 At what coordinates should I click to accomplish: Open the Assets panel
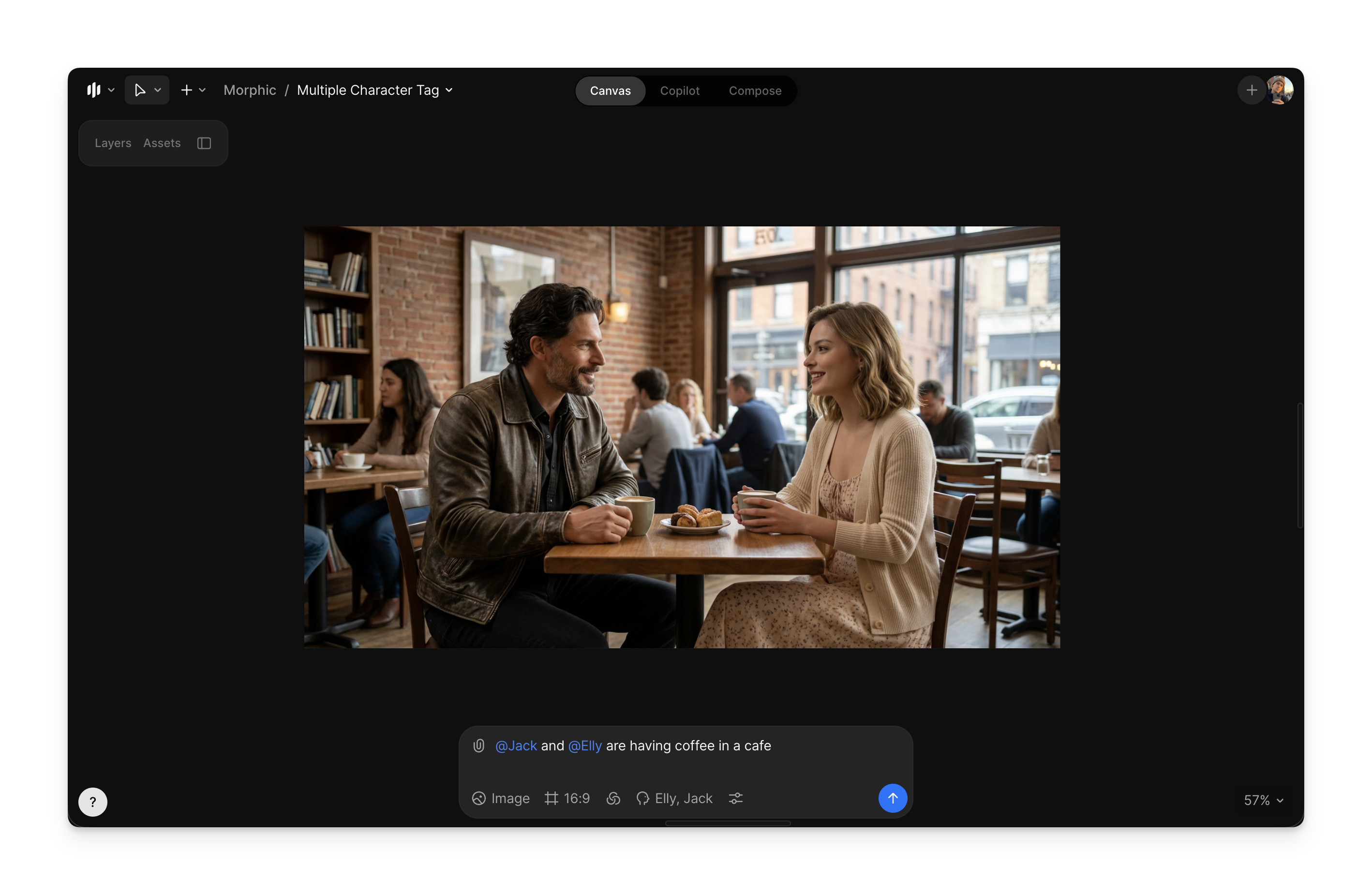tap(162, 143)
